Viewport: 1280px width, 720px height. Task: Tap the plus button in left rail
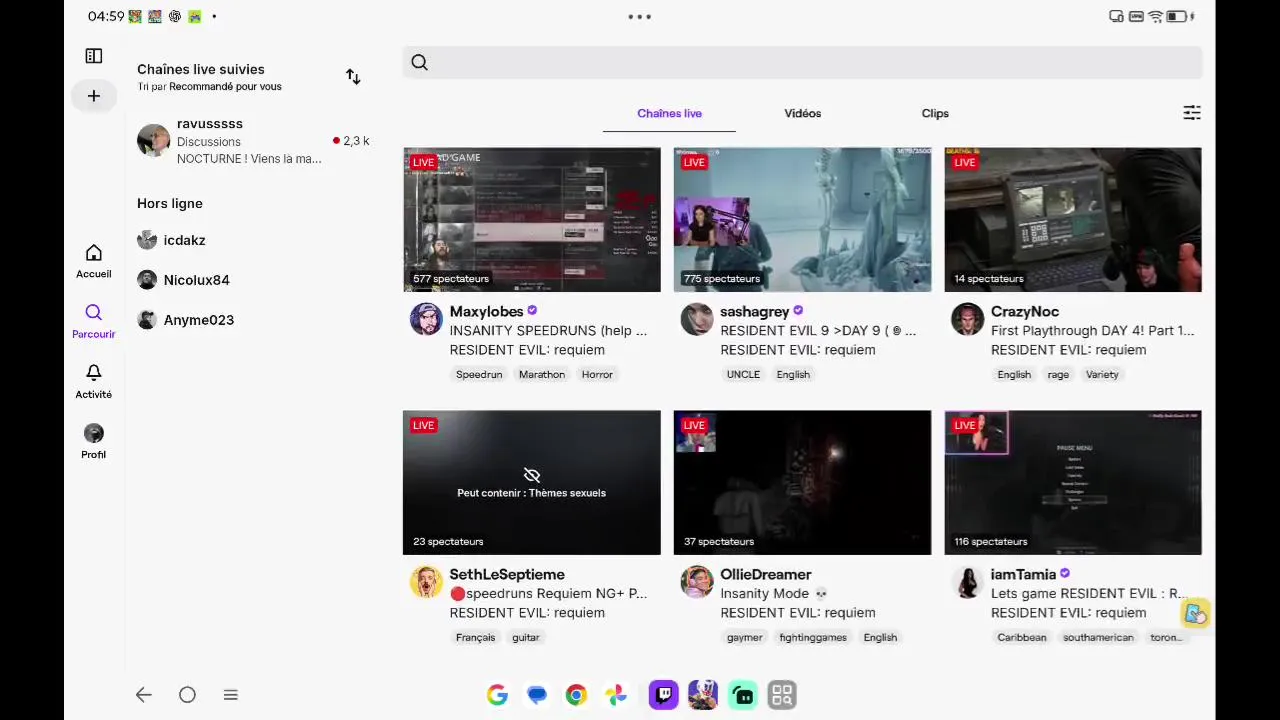pyautogui.click(x=94, y=96)
